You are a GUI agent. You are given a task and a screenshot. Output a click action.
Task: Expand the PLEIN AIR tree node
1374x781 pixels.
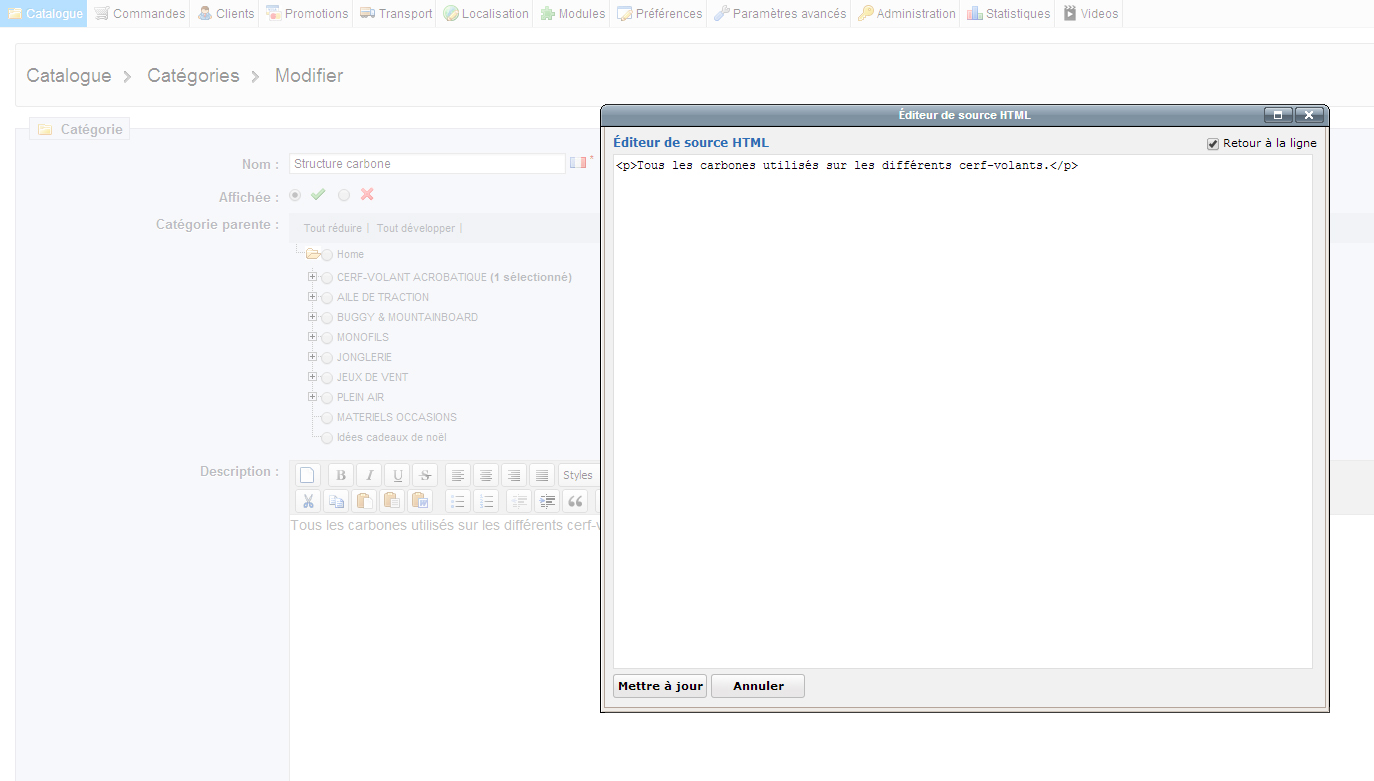click(x=313, y=397)
